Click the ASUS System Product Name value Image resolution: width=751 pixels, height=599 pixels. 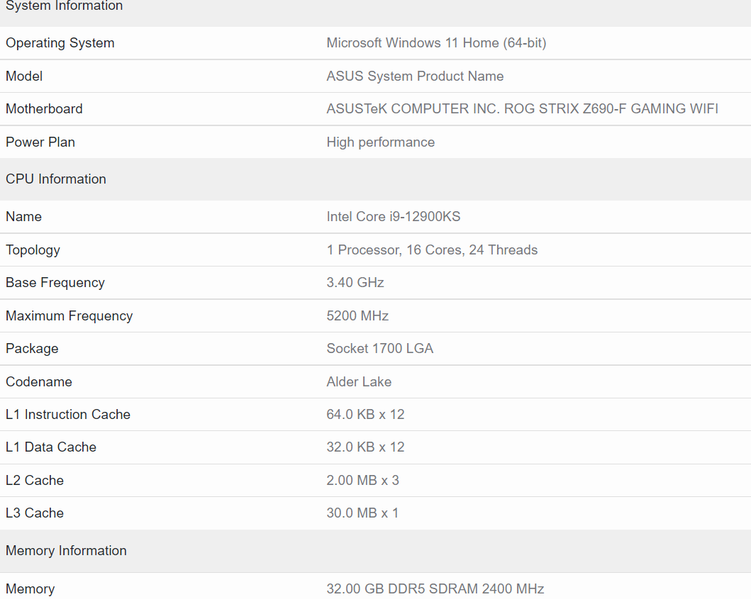(x=415, y=76)
